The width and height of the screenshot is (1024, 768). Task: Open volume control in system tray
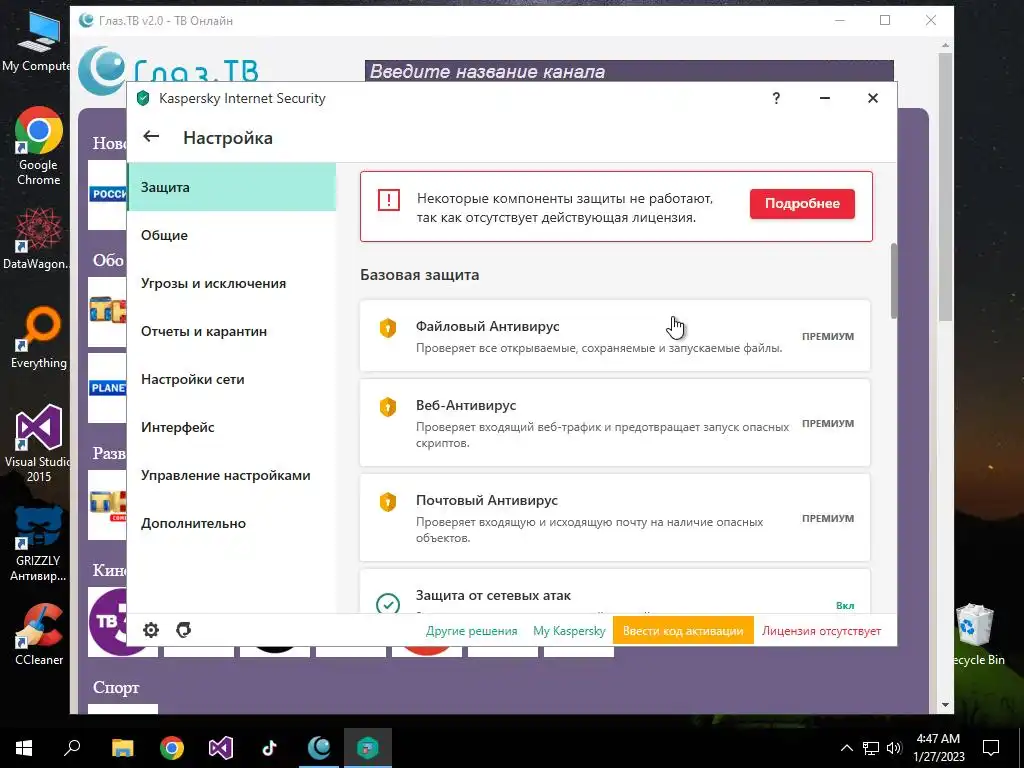tap(894, 748)
